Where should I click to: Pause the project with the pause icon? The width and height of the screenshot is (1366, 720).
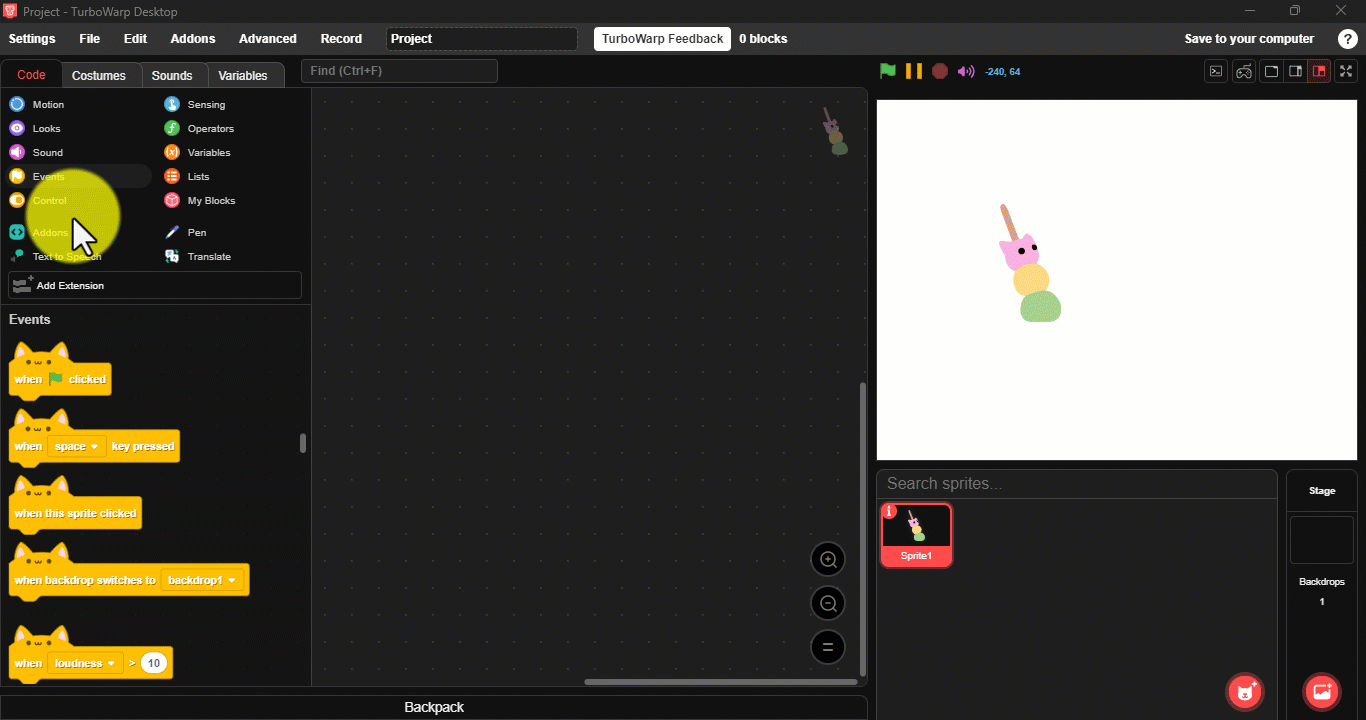[x=914, y=71]
